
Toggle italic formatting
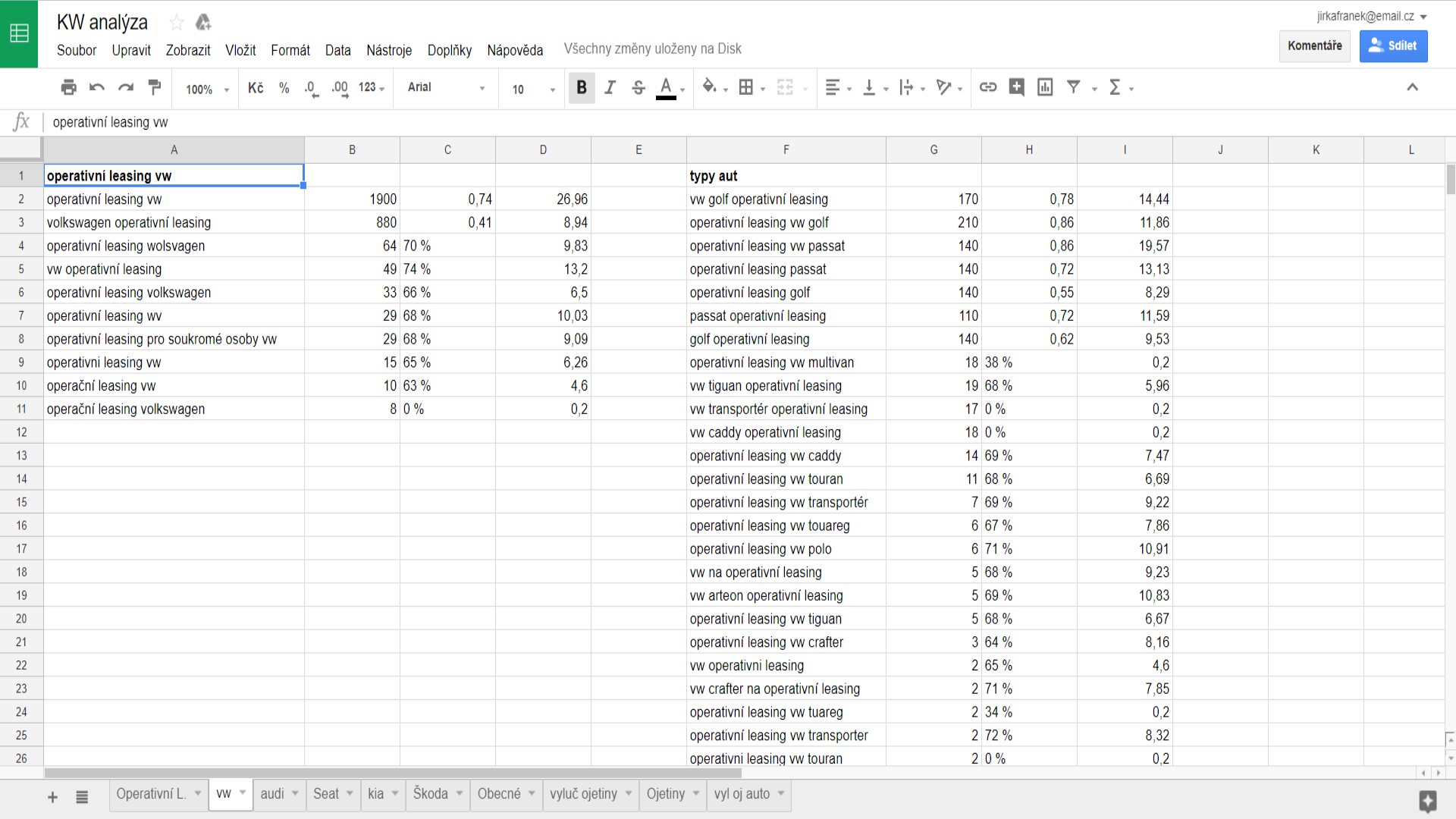(x=610, y=88)
